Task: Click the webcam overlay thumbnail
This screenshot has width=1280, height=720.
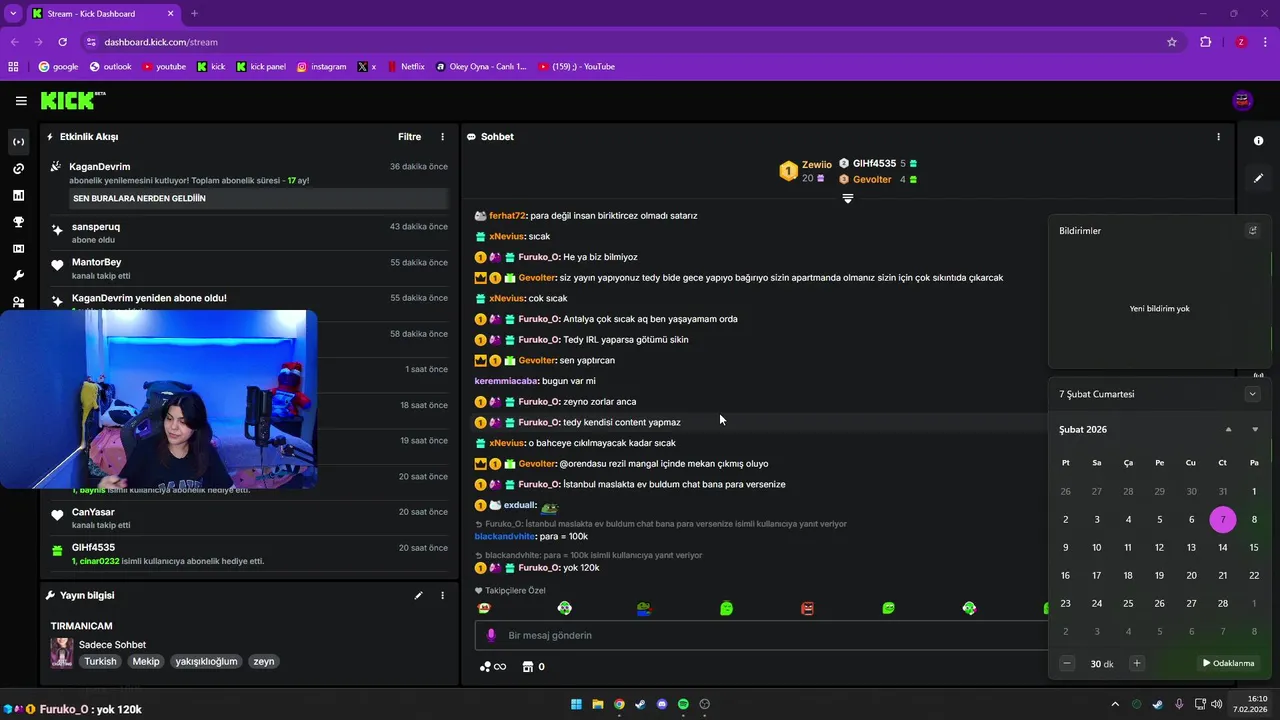Action: (159, 400)
